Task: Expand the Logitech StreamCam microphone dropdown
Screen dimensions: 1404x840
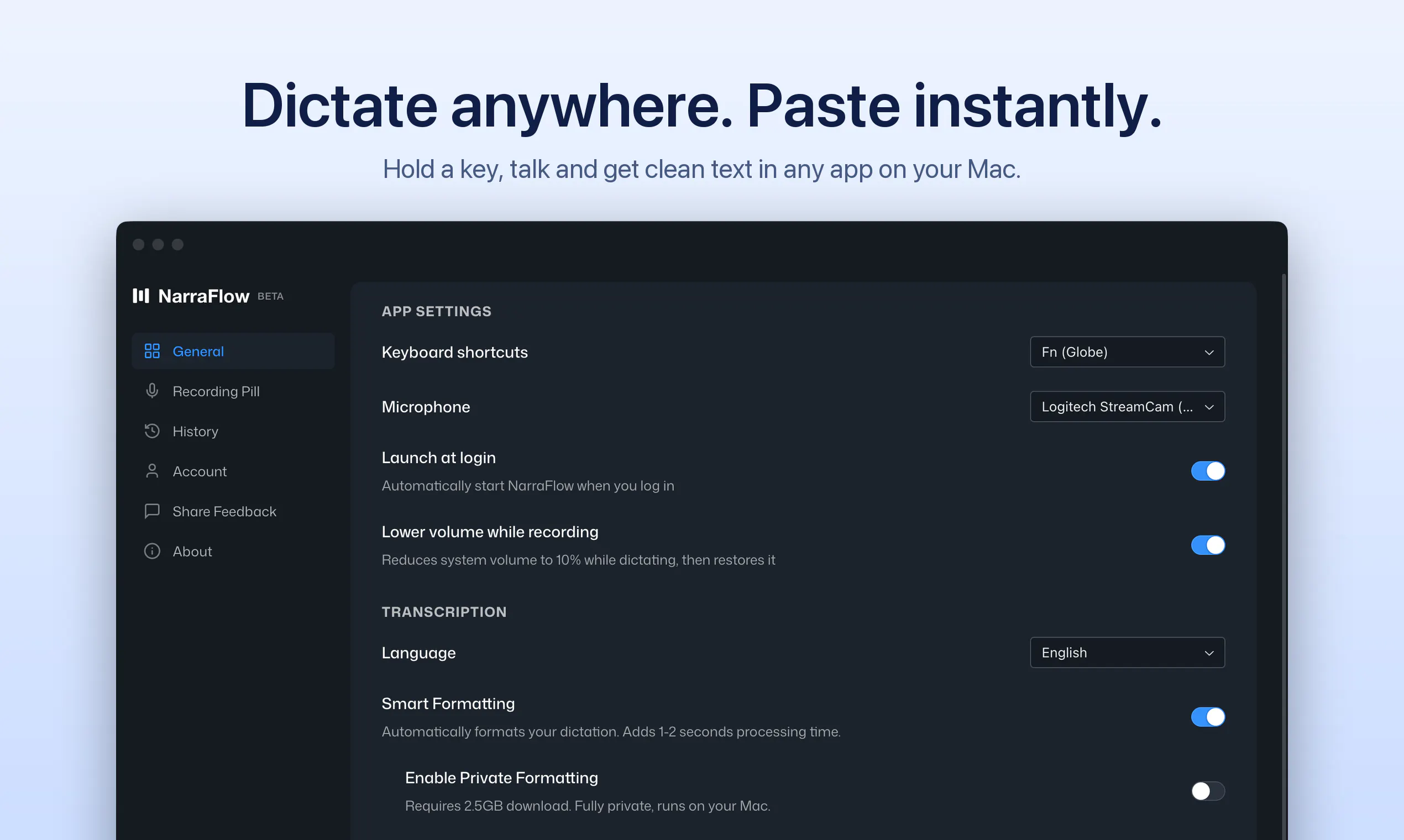Action: point(1127,406)
